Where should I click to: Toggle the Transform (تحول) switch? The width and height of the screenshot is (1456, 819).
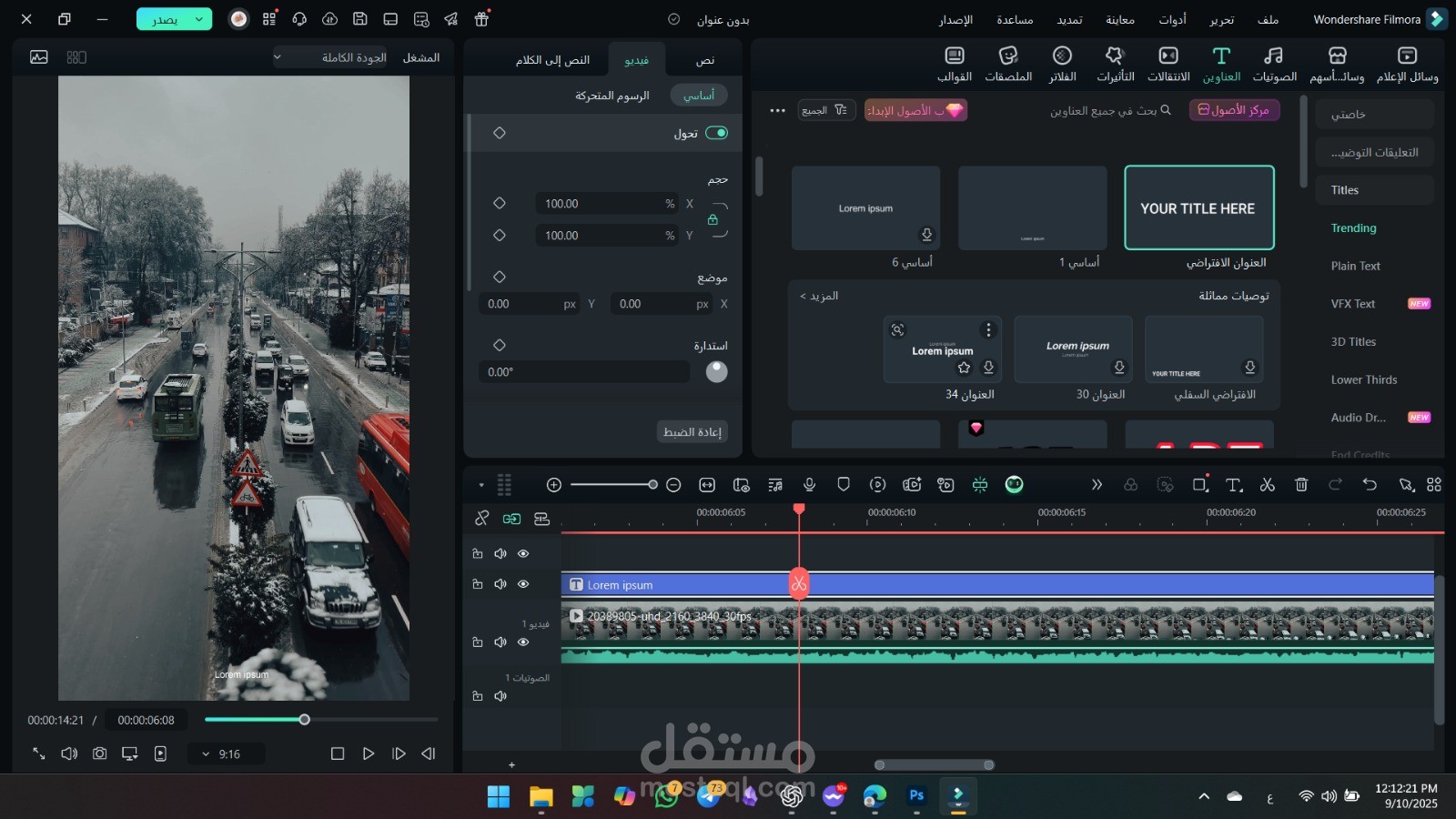click(717, 133)
